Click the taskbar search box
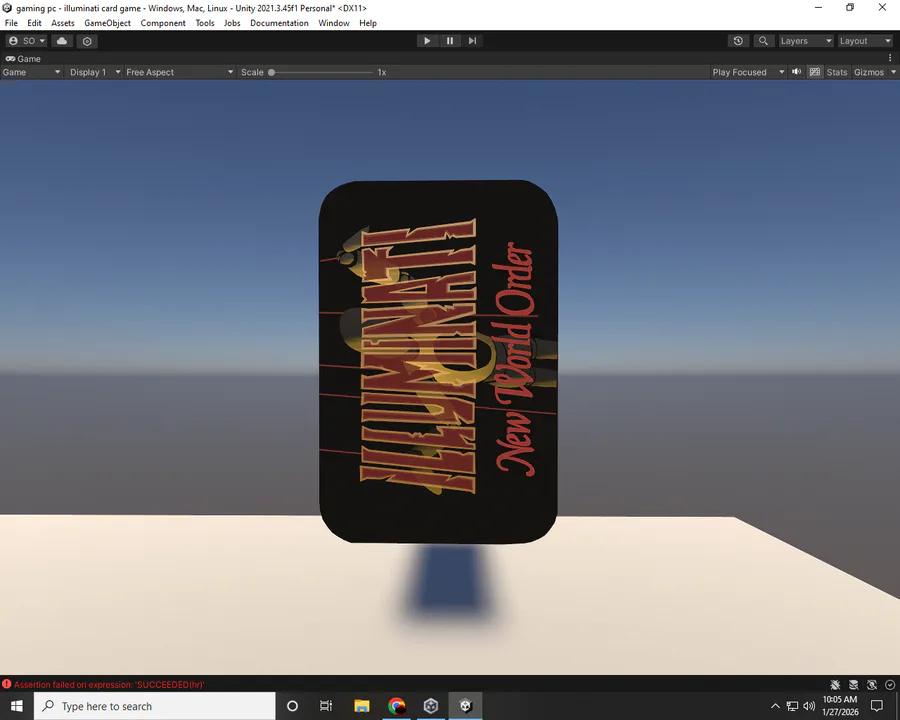The width and height of the screenshot is (900, 720). click(x=155, y=706)
